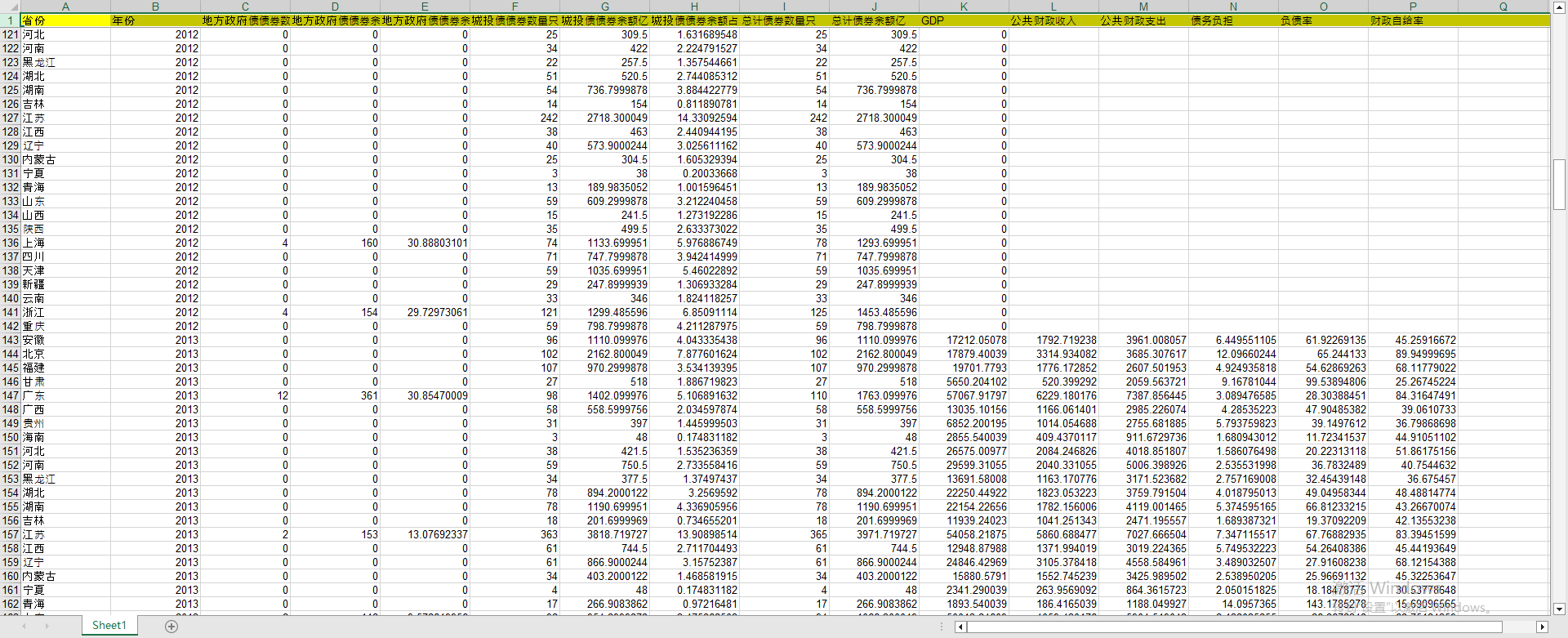
Task: Click the 天津 province cell
Action: pos(65,271)
